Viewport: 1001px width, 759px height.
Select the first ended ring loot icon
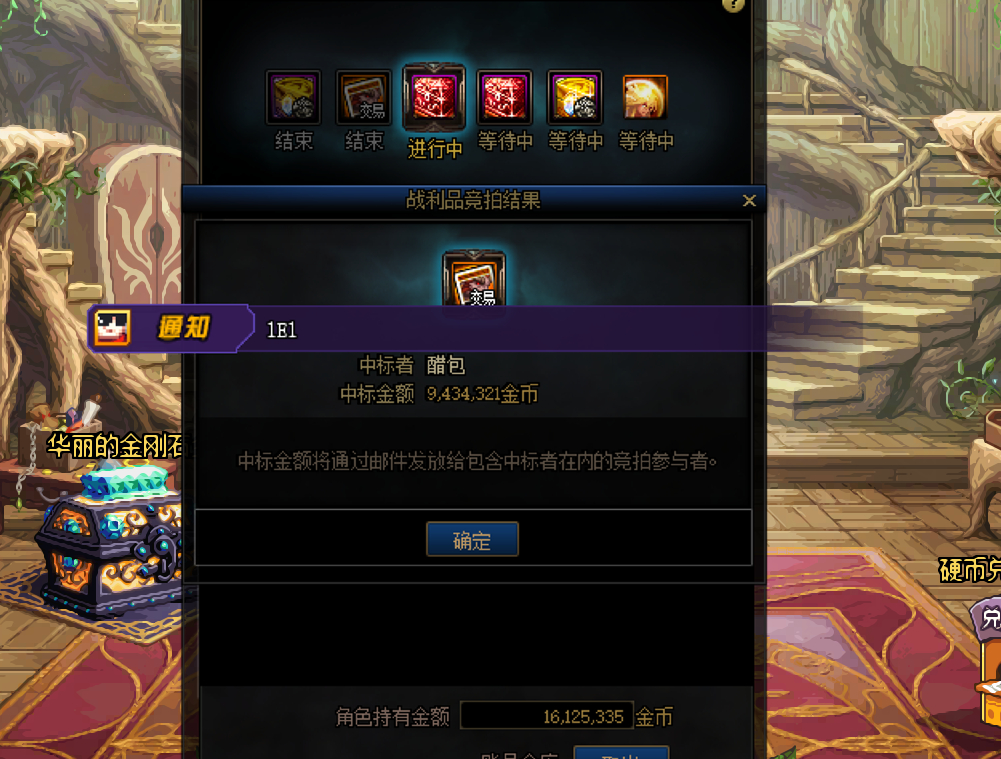click(x=293, y=97)
